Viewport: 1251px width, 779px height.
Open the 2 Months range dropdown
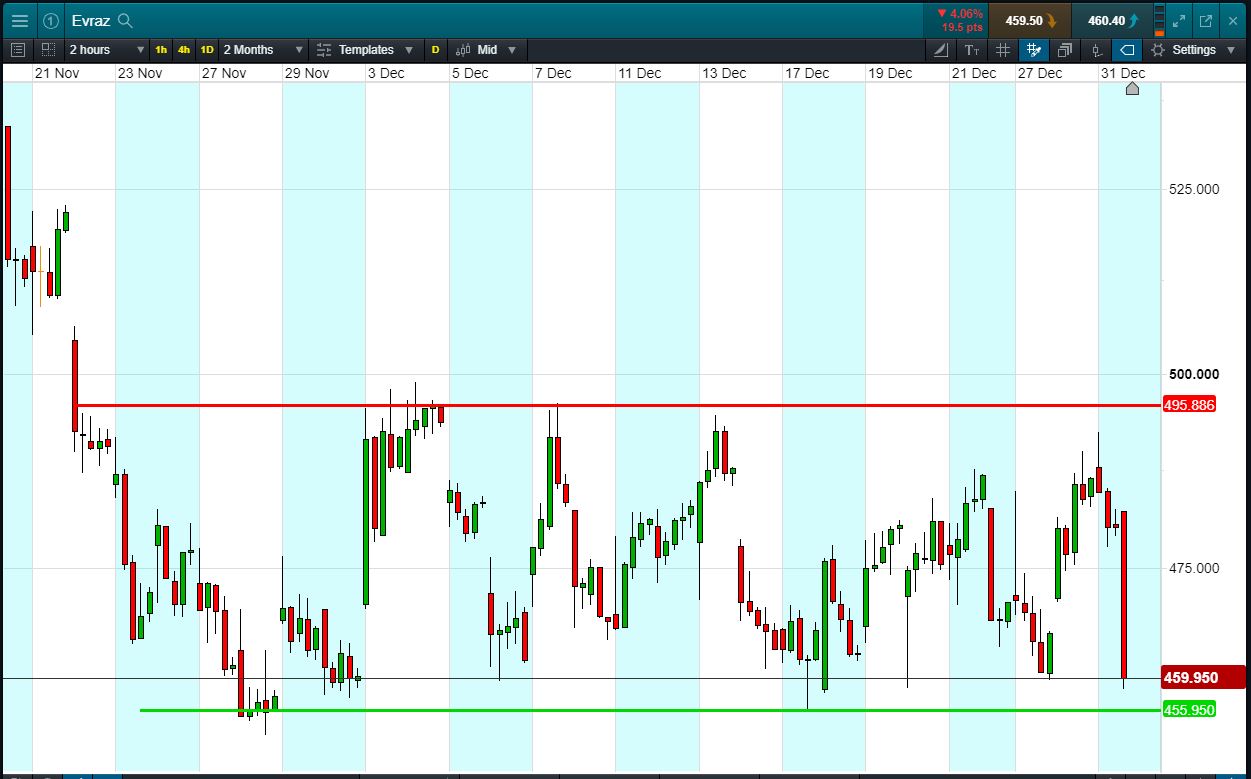click(263, 49)
